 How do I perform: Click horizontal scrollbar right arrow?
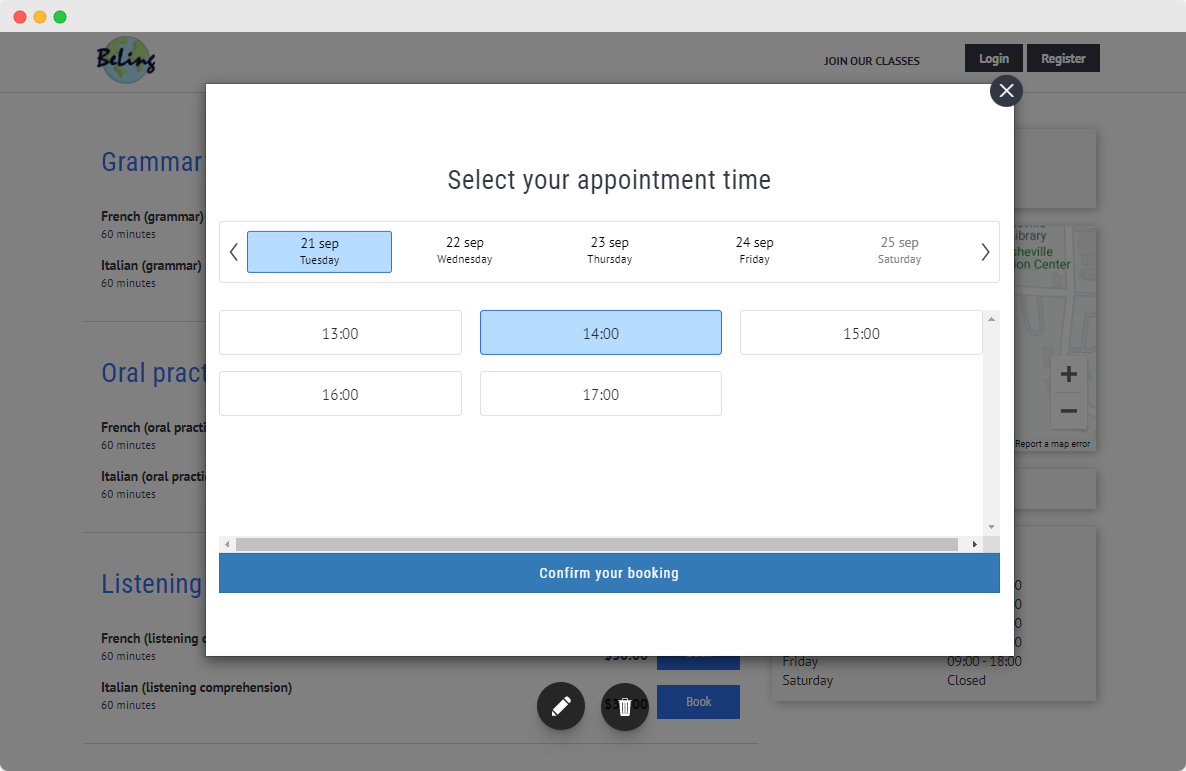coord(974,545)
